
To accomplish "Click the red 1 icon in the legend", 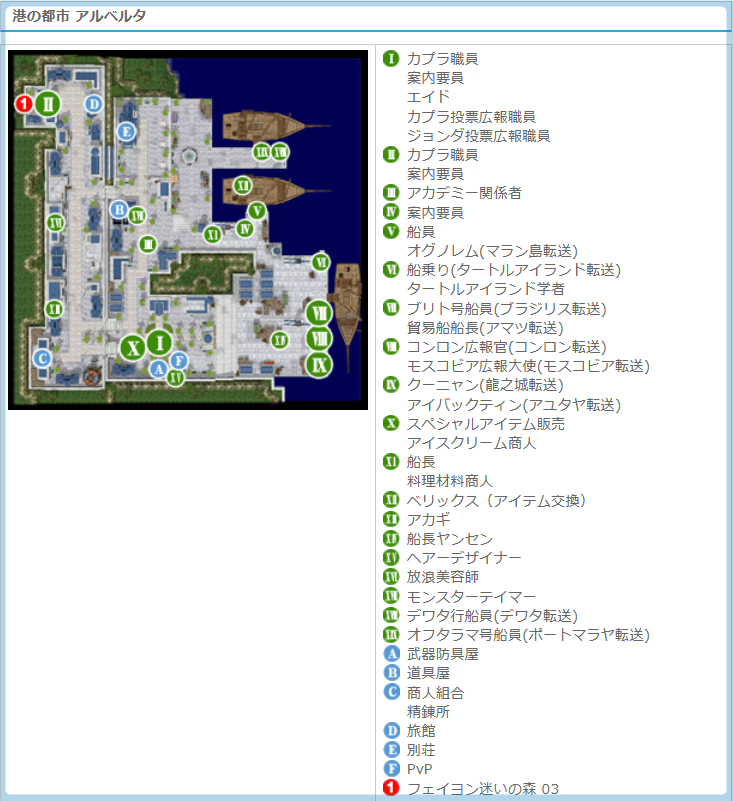I will 392,789.
